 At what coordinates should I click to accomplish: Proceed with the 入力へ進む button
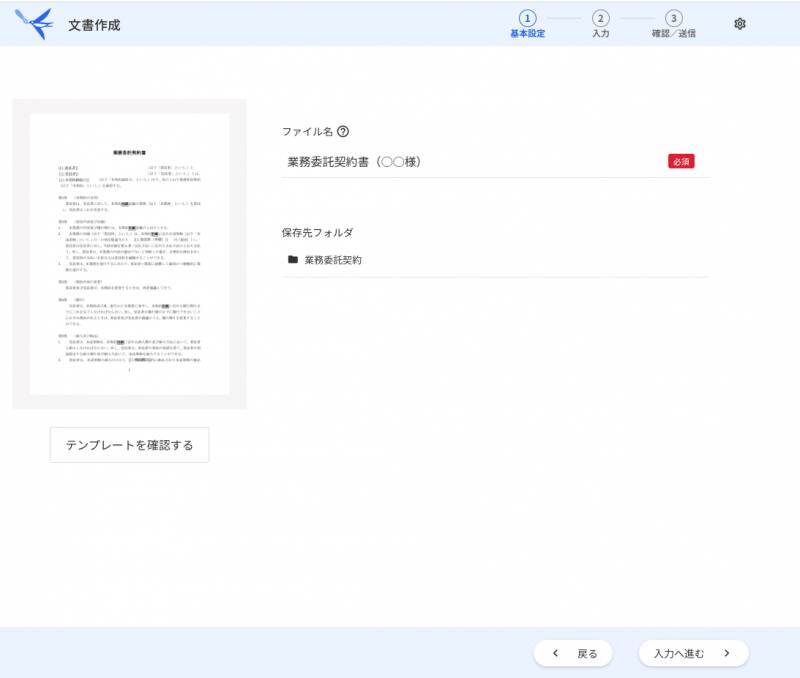point(692,654)
